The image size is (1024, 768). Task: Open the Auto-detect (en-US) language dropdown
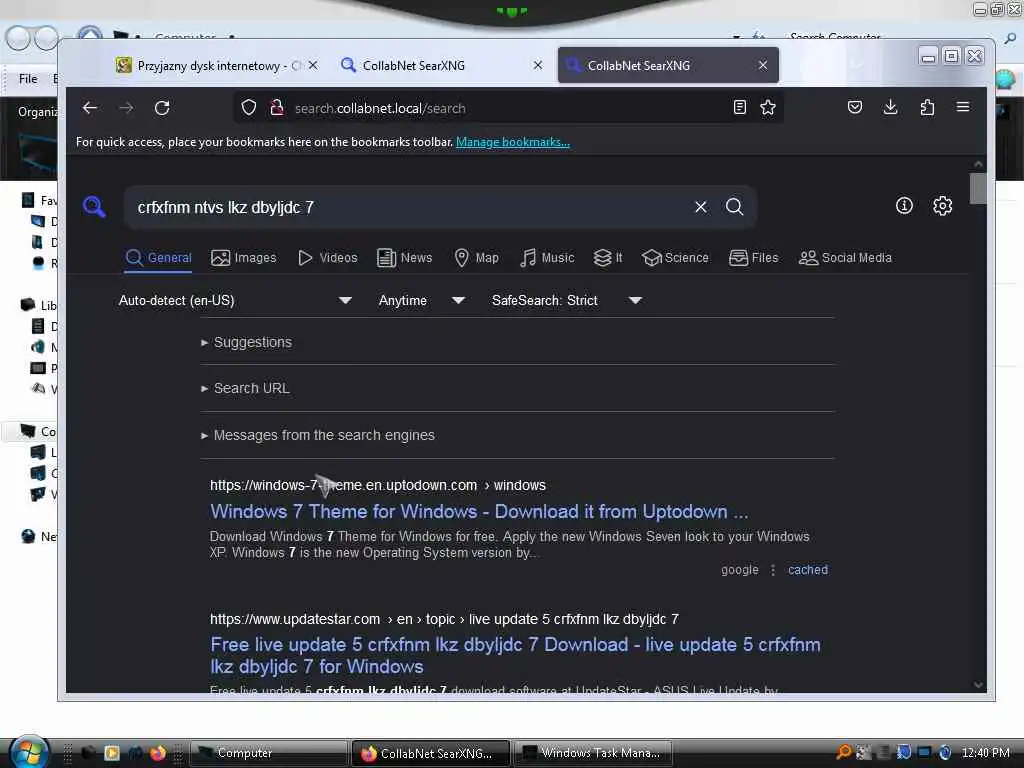[x=235, y=300]
